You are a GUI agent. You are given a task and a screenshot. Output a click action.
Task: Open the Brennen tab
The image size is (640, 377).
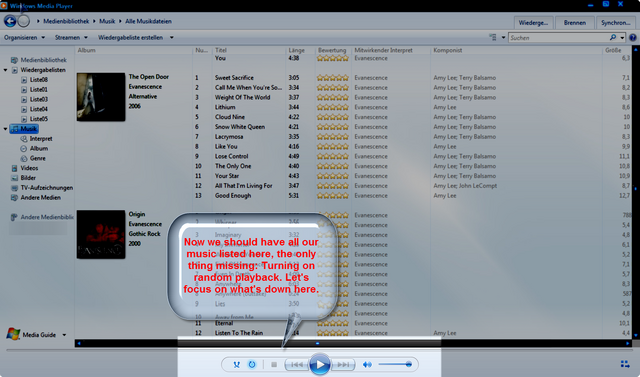[575, 23]
